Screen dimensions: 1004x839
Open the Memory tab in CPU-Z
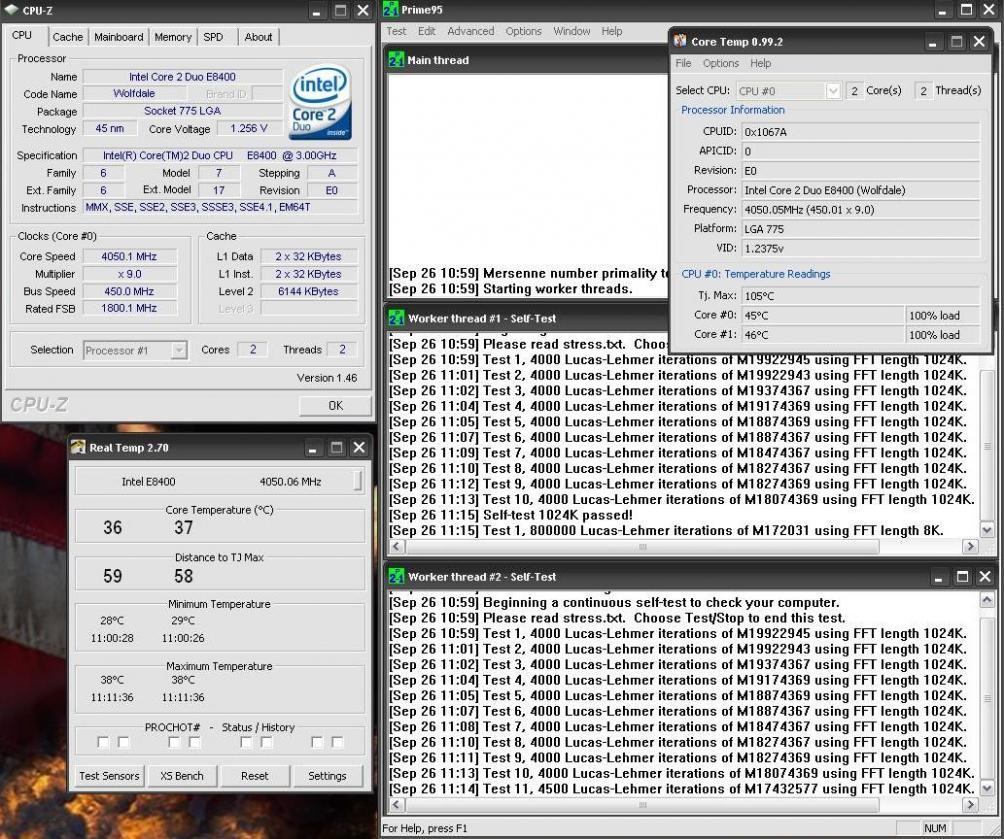click(173, 37)
